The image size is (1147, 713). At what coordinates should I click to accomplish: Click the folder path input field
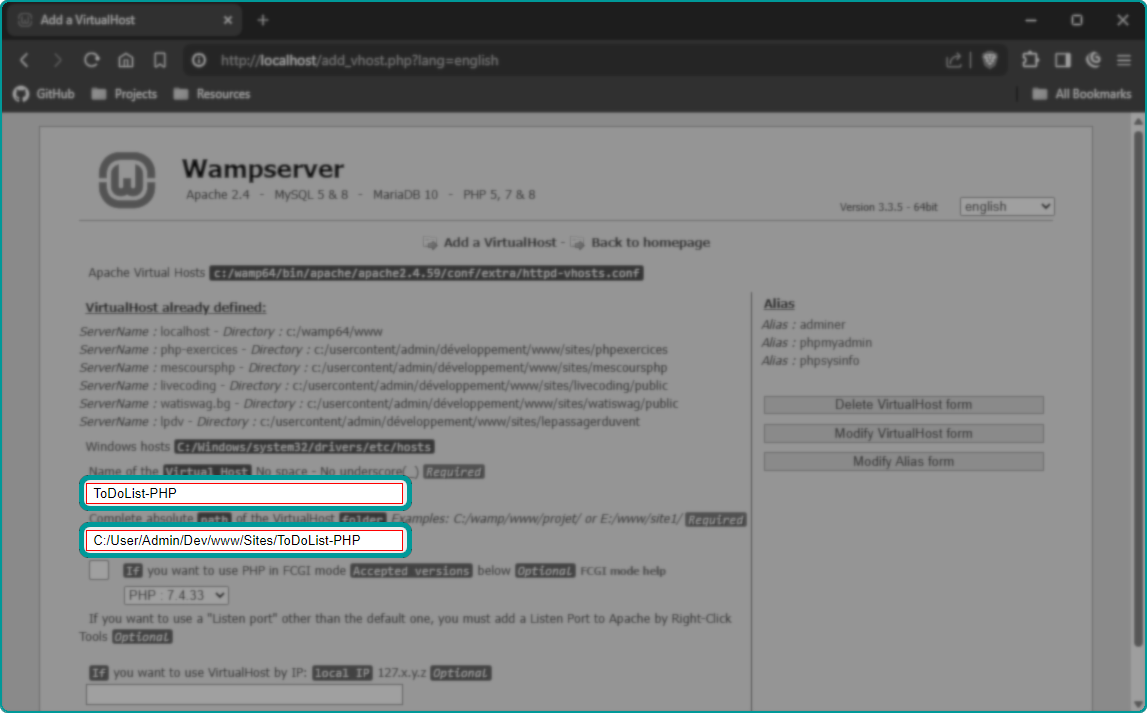(244, 540)
